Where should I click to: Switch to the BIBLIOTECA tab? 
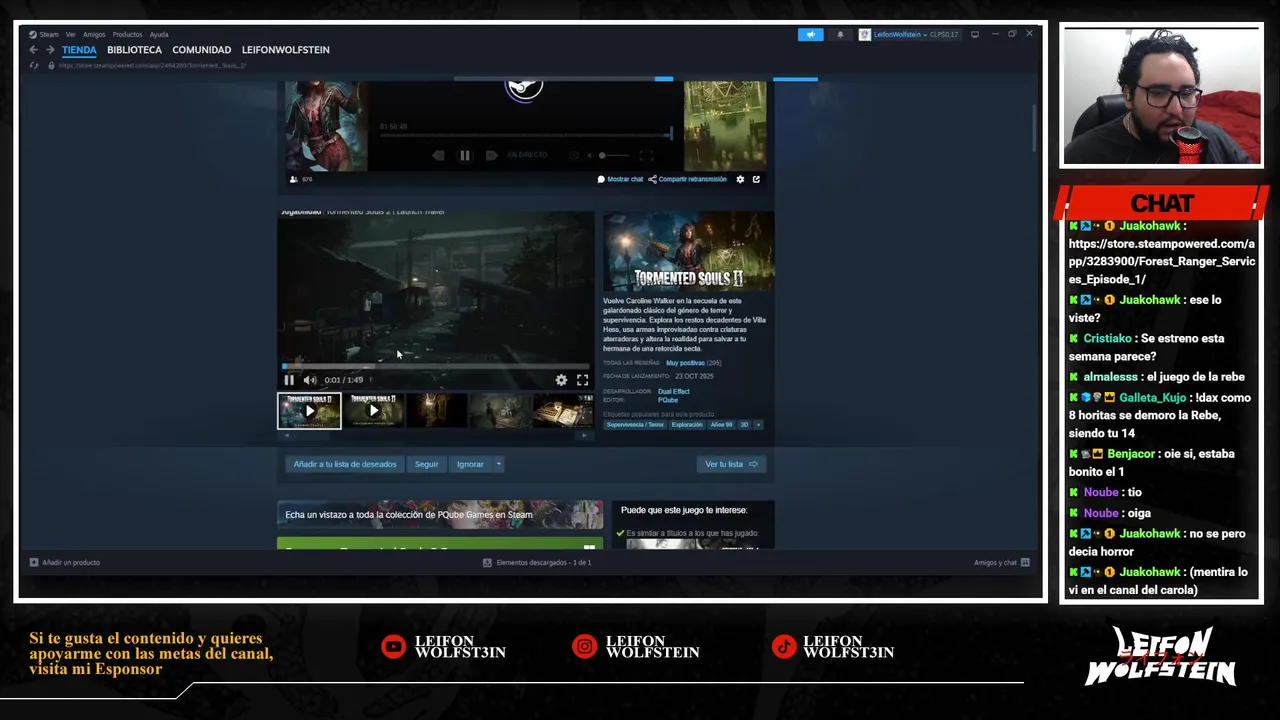[x=134, y=50]
